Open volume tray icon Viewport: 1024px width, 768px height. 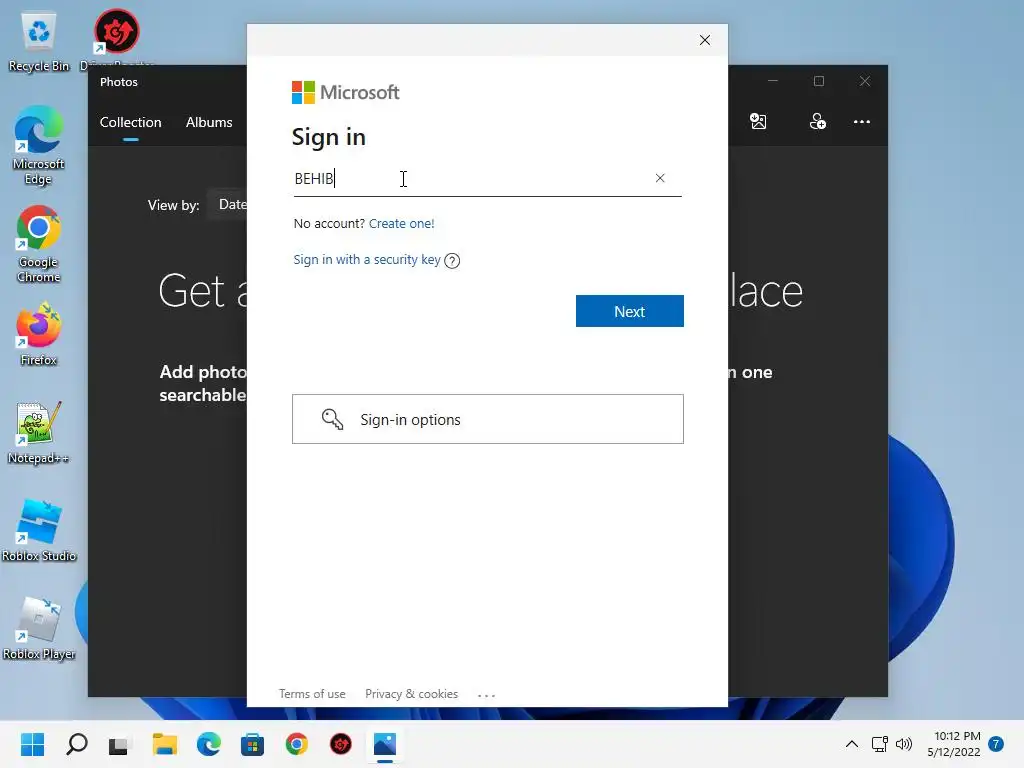pyautogui.click(x=904, y=744)
